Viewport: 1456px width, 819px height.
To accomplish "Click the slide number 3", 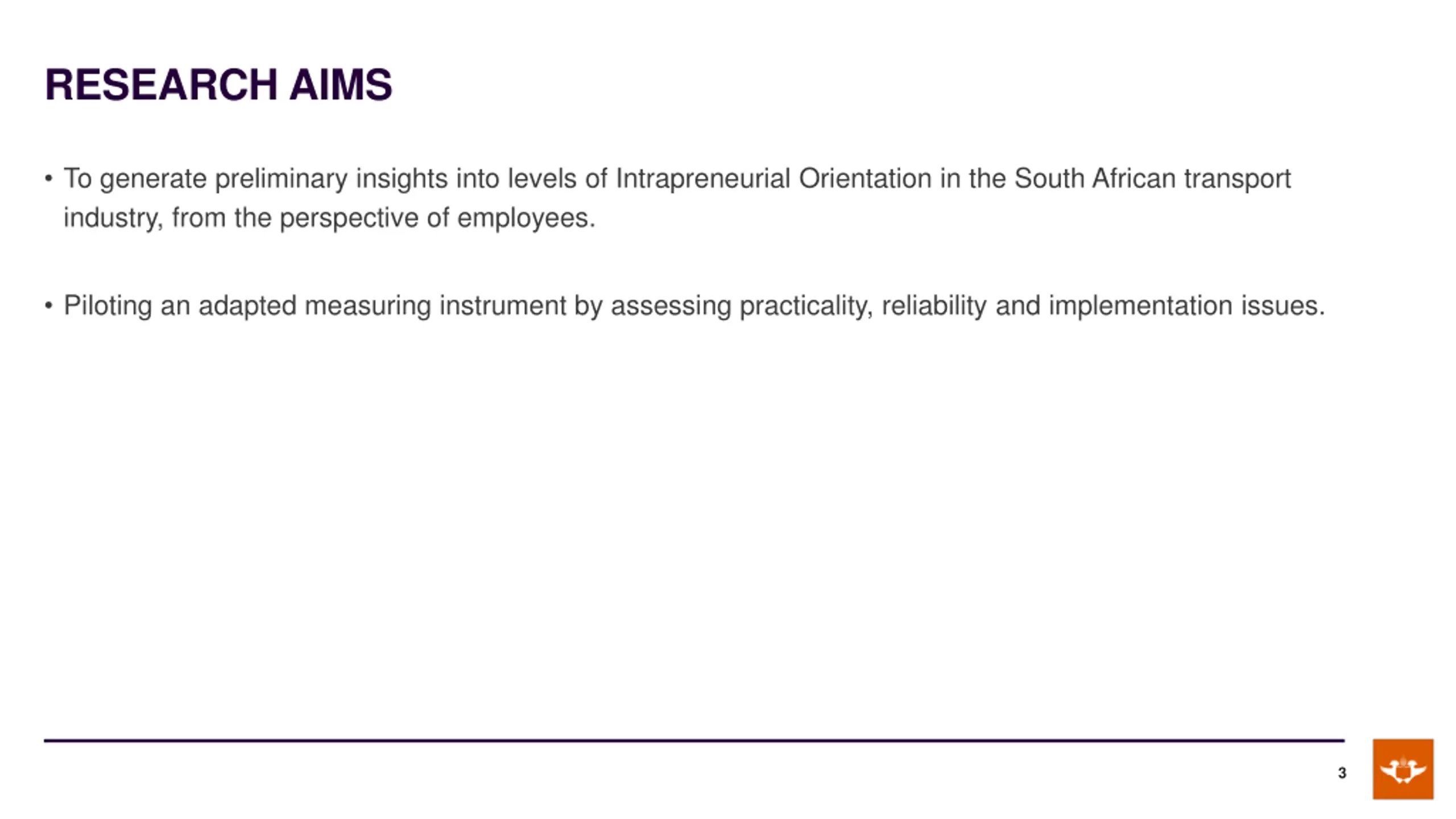I will 1342,773.
